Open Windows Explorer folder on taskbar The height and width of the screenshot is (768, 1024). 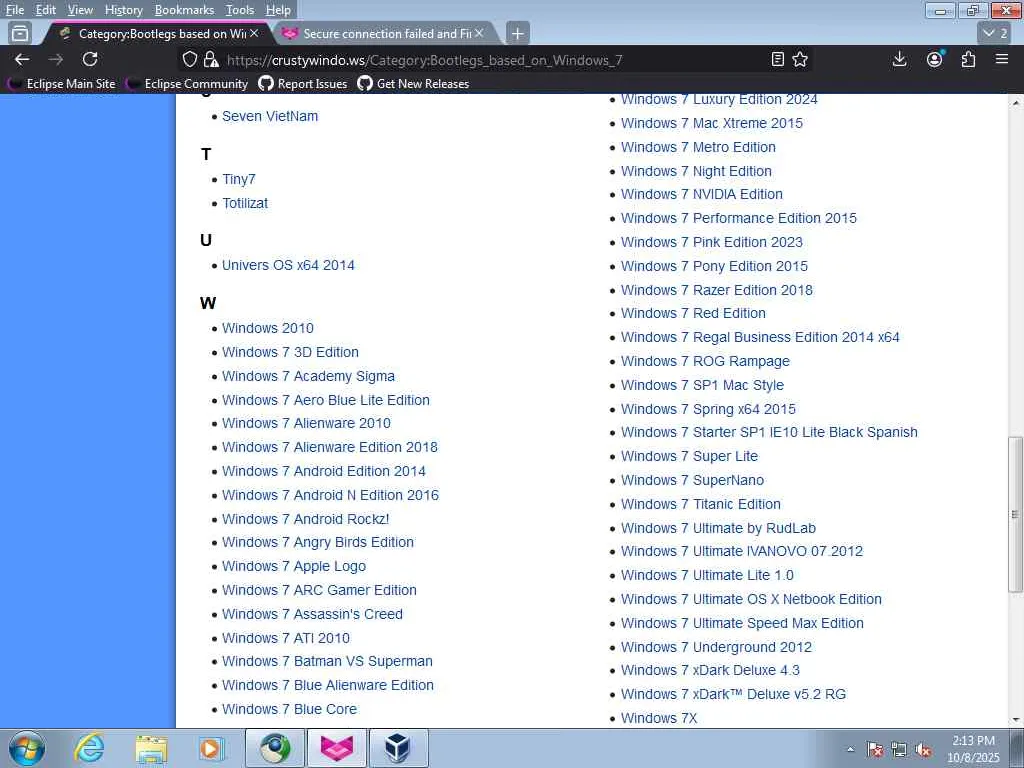[152, 748]
